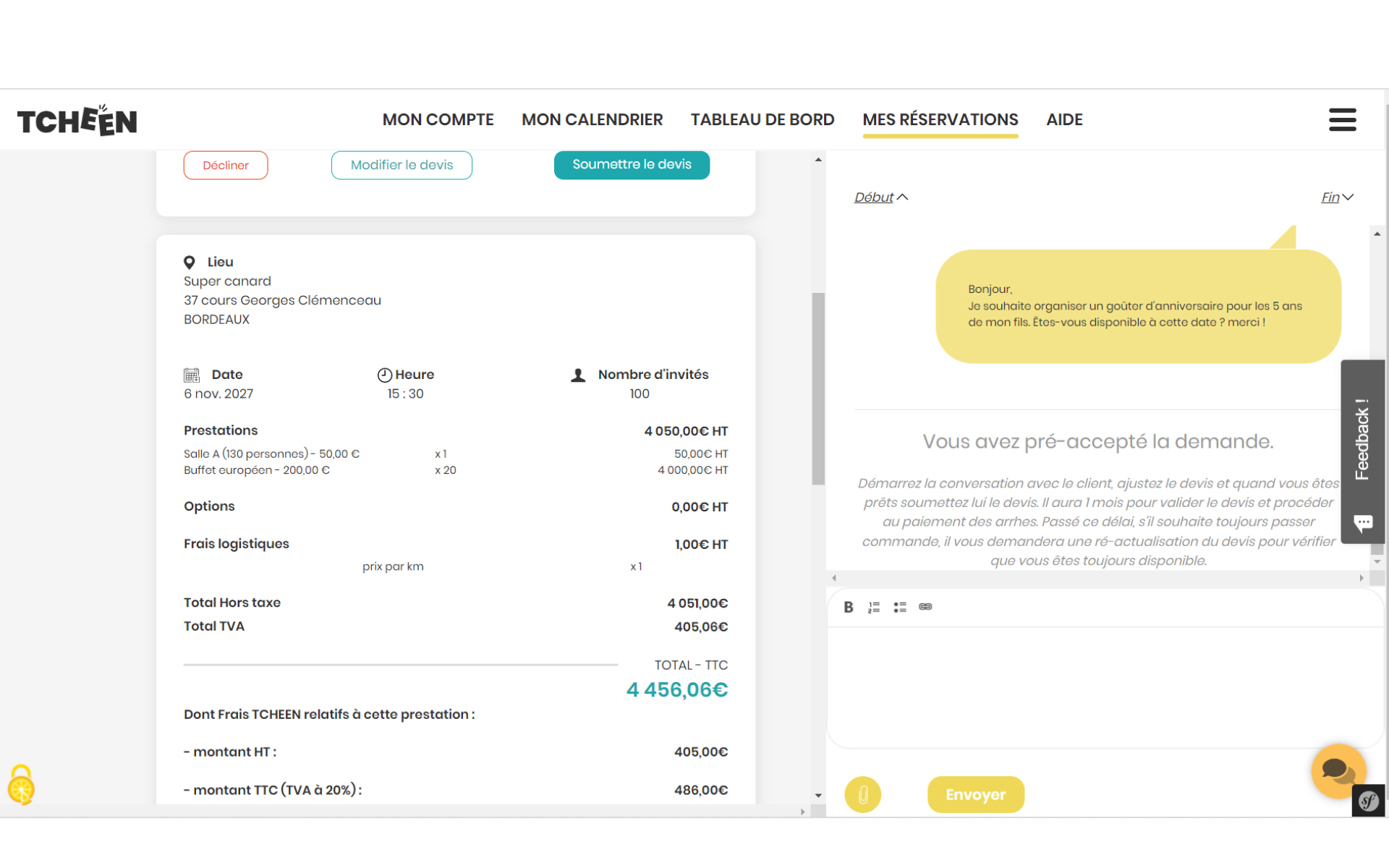Click the Symfony debug toolbar icon
This screenshot has width=1389, height=868.
click(x=1368, y=801)
